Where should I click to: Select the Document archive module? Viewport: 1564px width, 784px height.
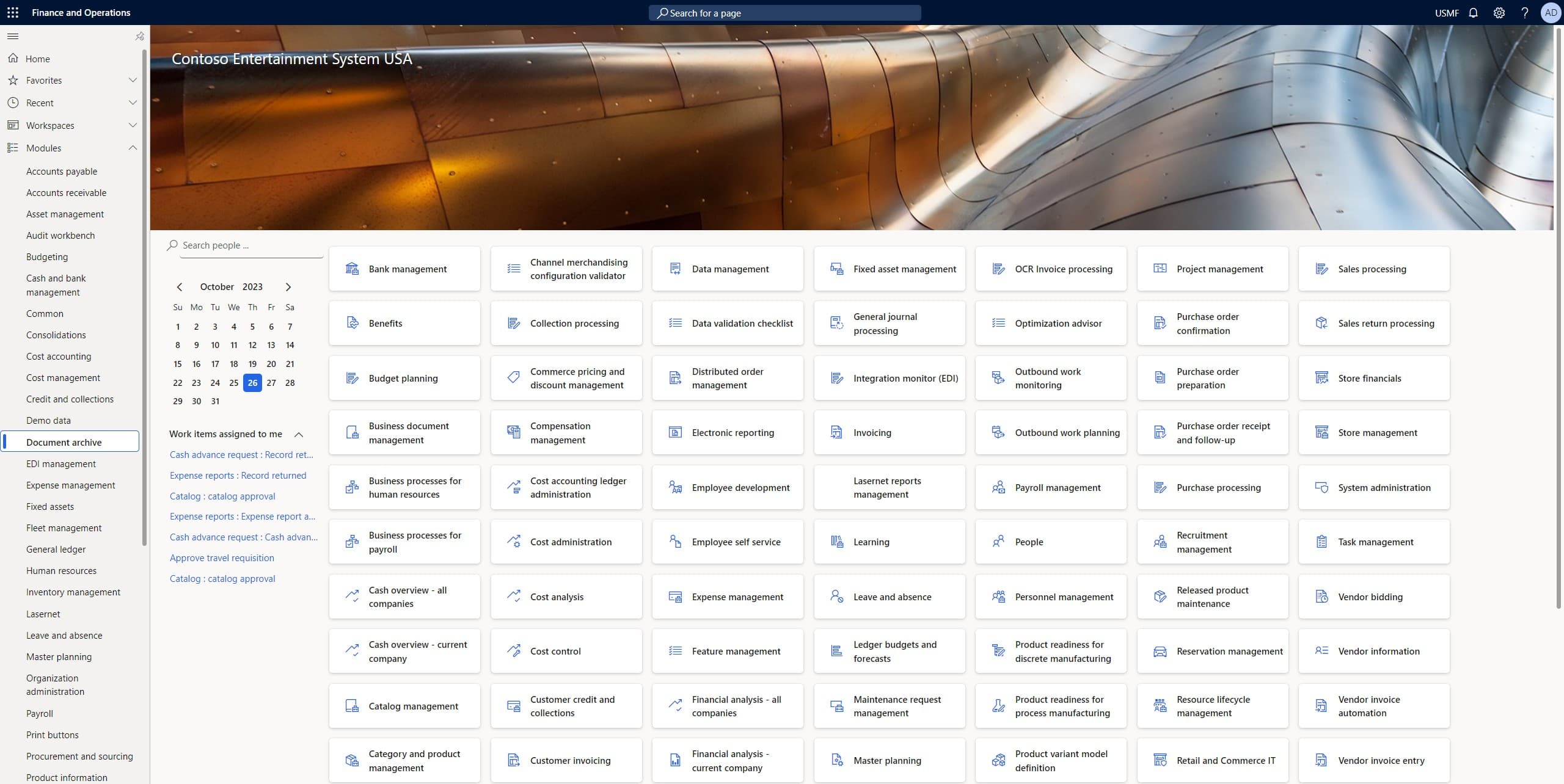click(71, 442)
